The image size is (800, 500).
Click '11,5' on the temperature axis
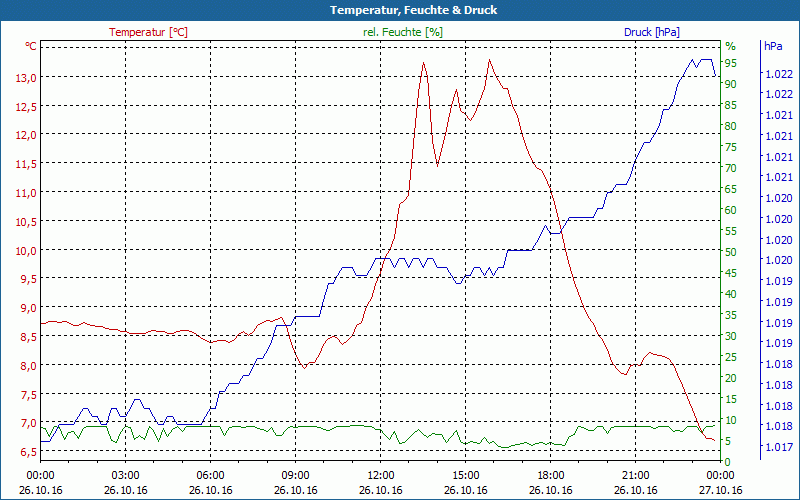(x=26, y=164)
